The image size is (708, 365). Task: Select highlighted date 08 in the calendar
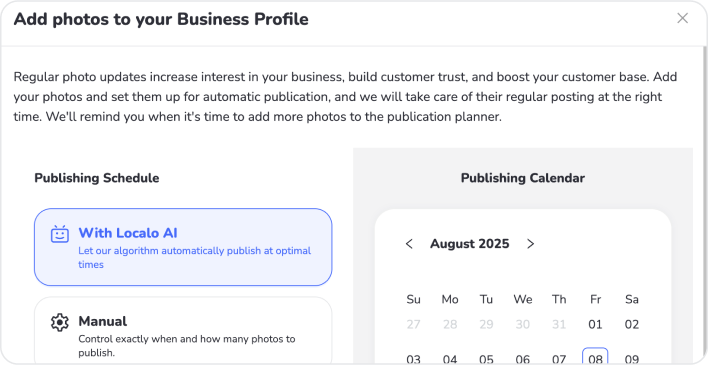pos(595,359)
